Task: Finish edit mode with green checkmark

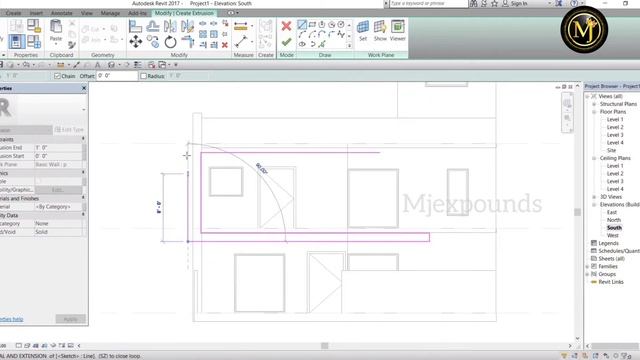Action: point(286,42)
